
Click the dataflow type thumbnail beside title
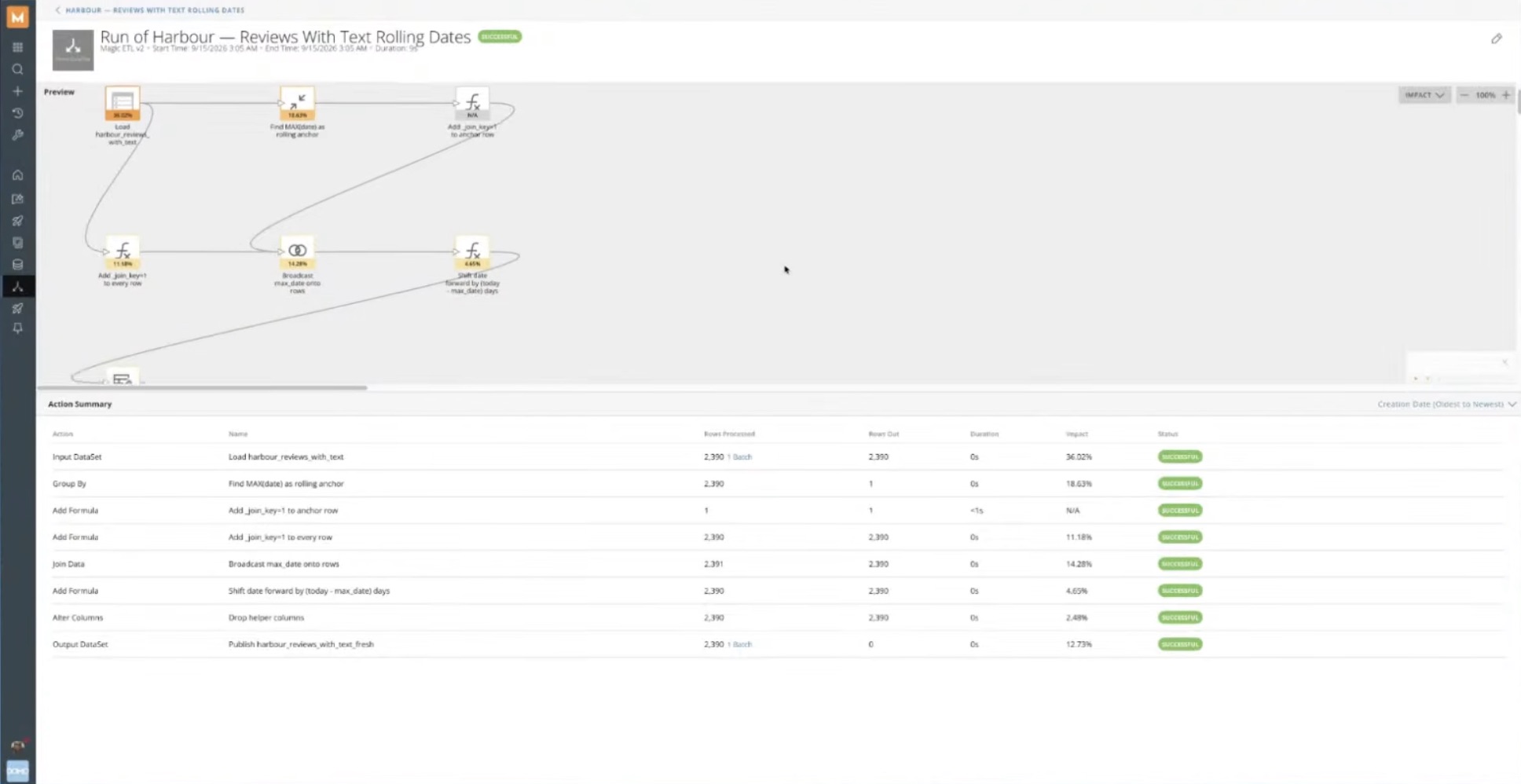click(x=73, y=49)
